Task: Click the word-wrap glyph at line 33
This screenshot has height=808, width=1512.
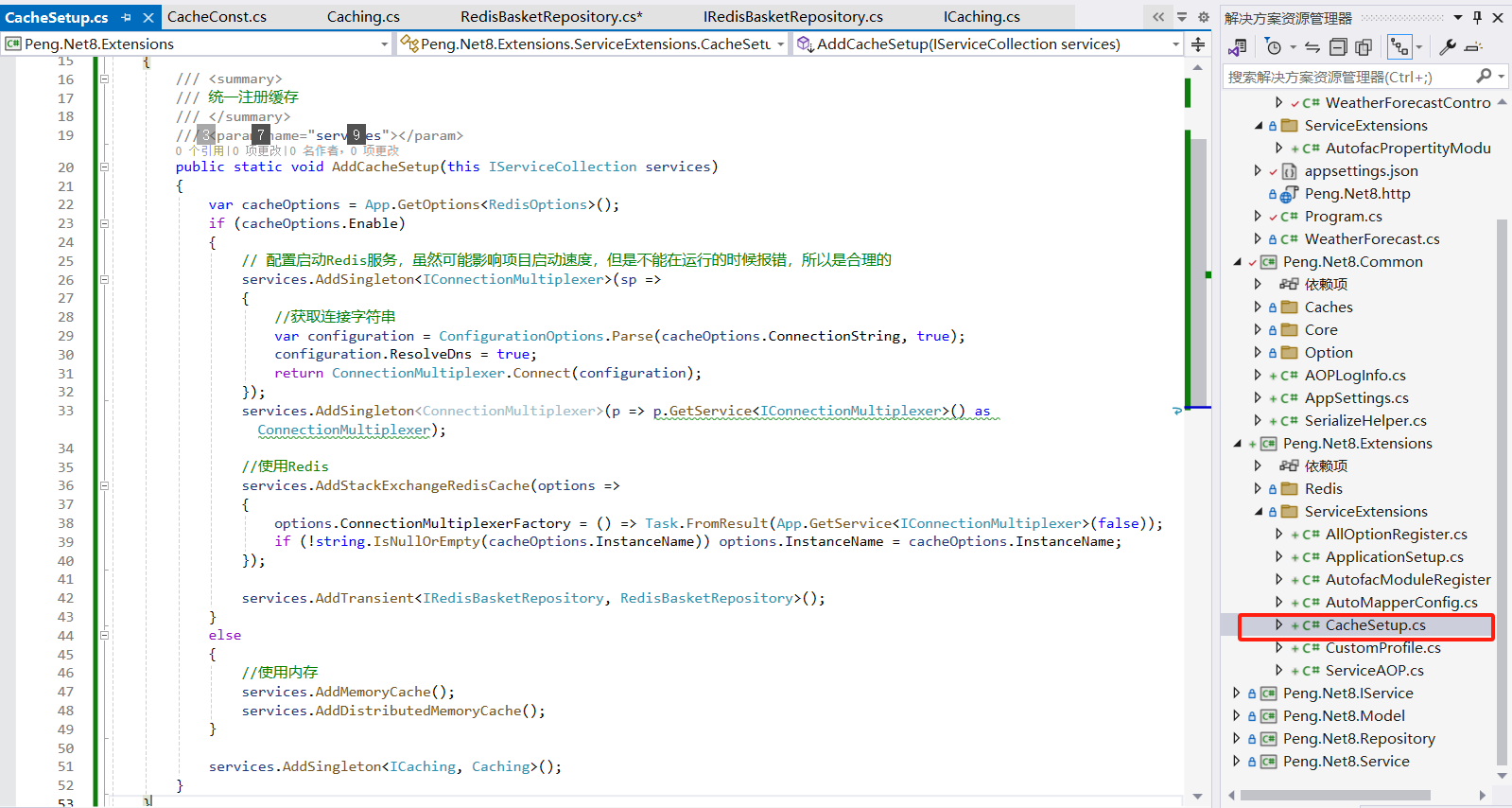Action: coord(1177,411)
